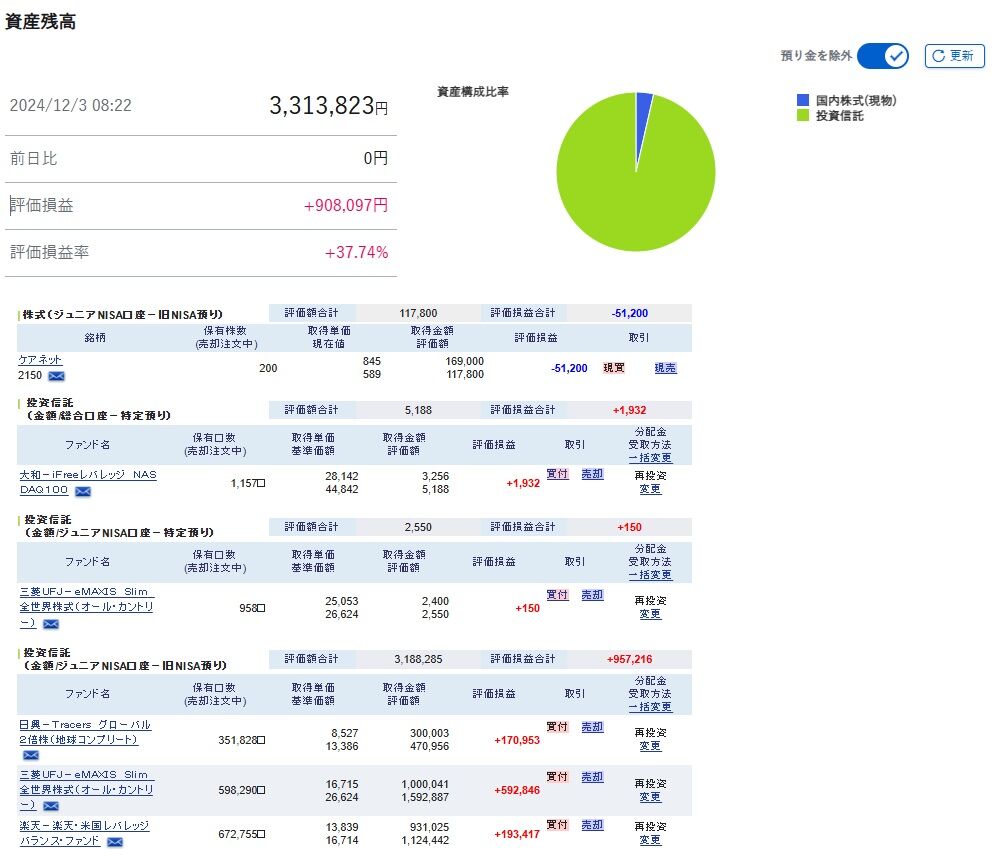Select 評価損益 value +908,097円
The height and width of the screenshot is (861, 1005).
click(x=345, y=205)
